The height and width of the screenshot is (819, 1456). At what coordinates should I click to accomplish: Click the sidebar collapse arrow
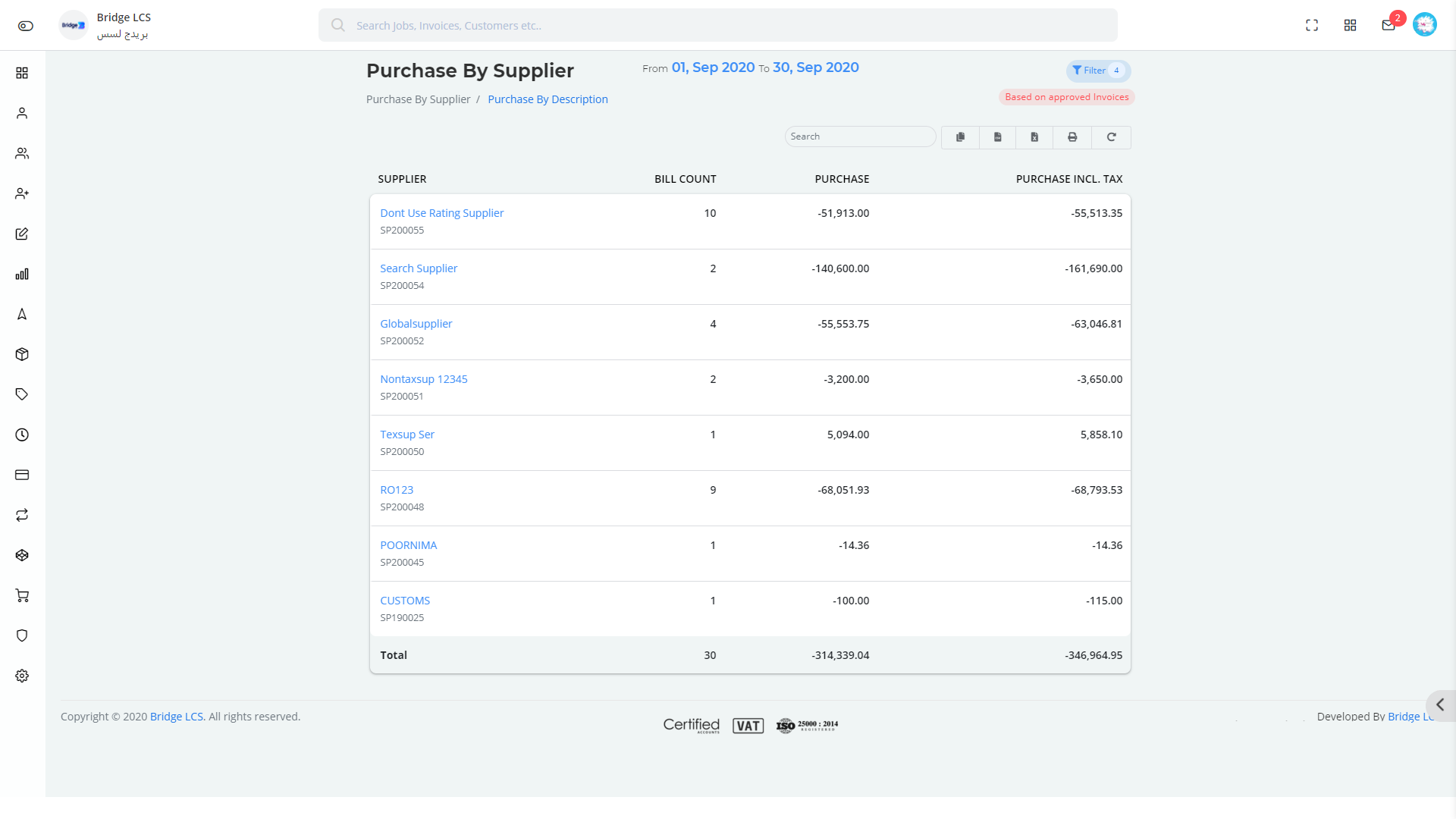pyautogui.click(x=1440, y=705)
